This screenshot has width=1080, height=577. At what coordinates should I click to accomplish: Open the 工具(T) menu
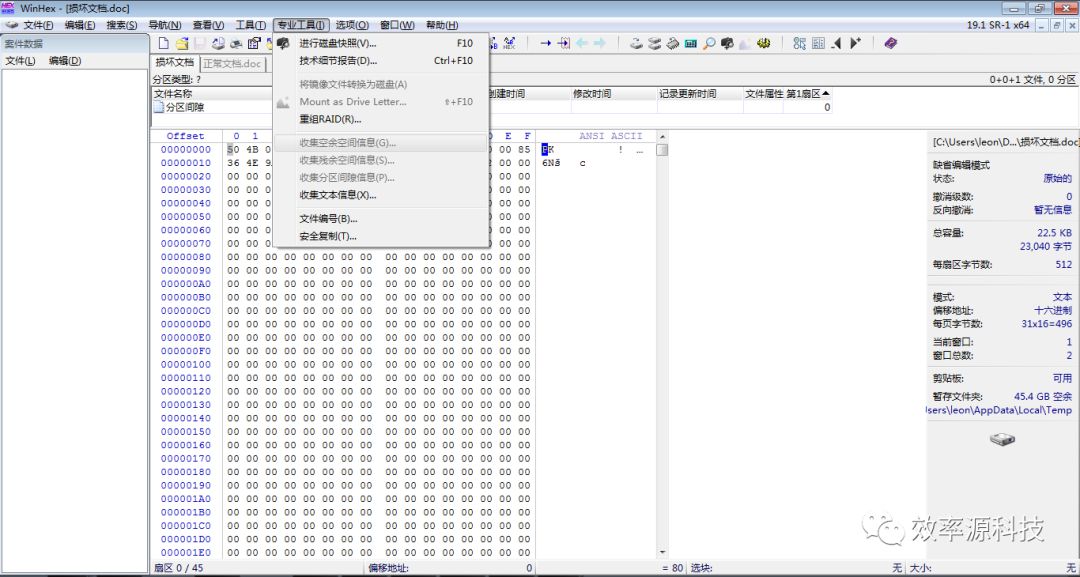pyautogui.click(x=251, y=25)
